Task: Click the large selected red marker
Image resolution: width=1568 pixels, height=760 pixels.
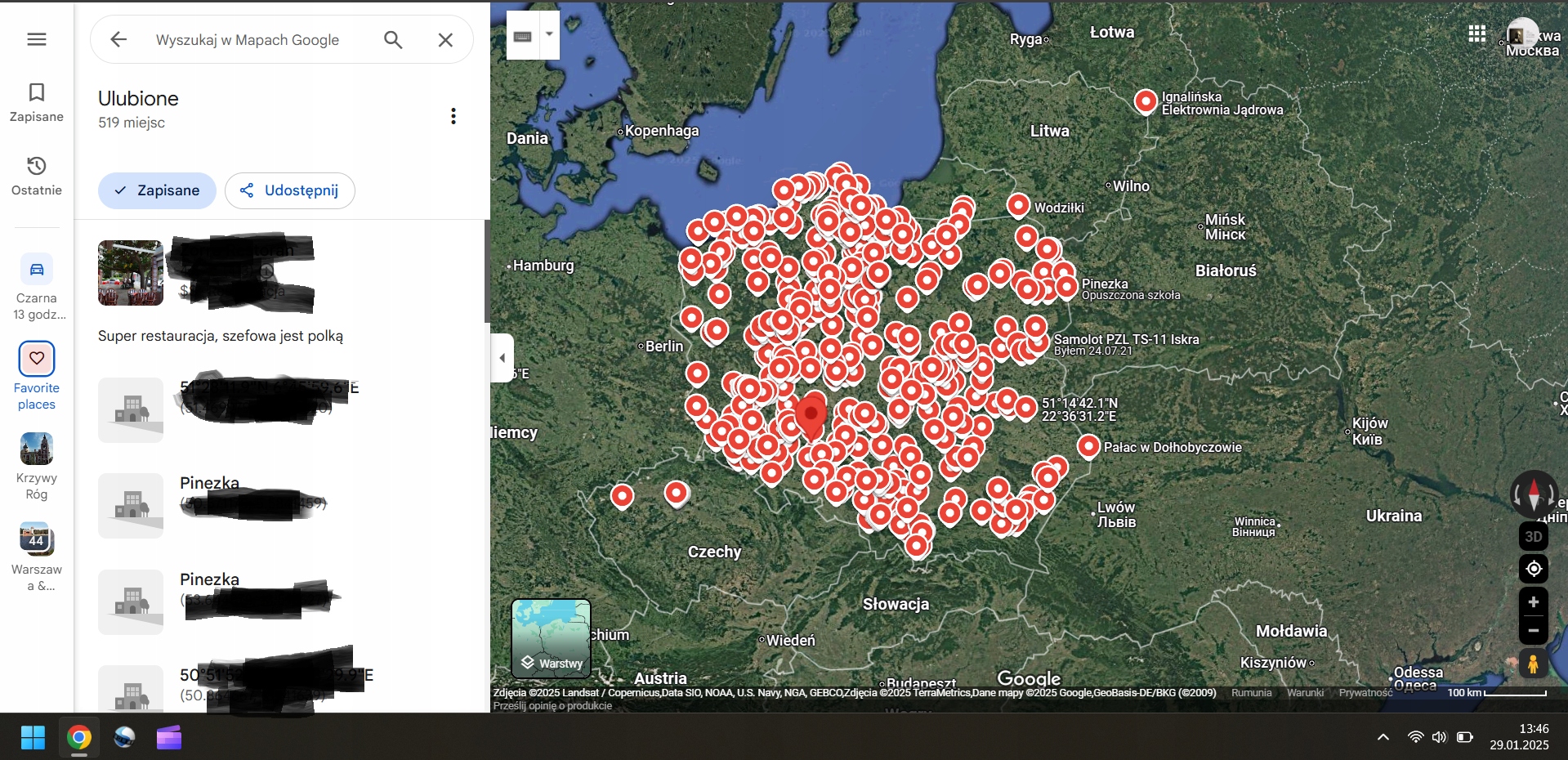Action: [x=811, y=417]
